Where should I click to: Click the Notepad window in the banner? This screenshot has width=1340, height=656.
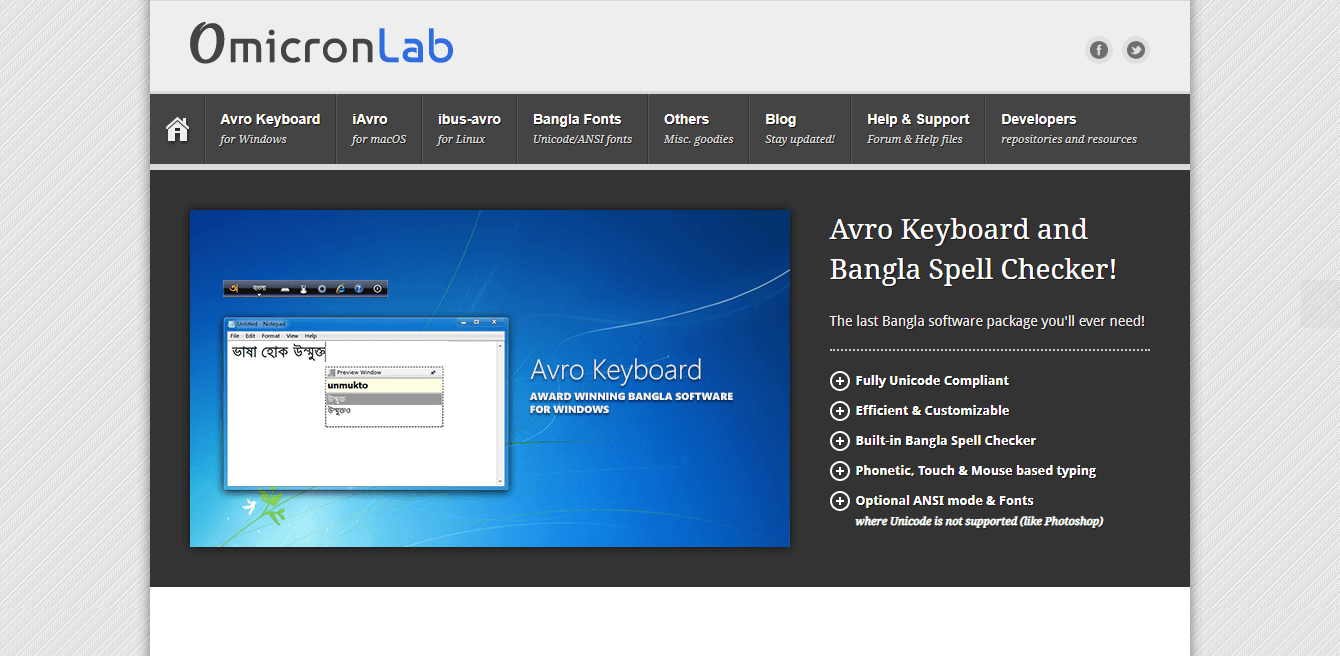(365, 403)
